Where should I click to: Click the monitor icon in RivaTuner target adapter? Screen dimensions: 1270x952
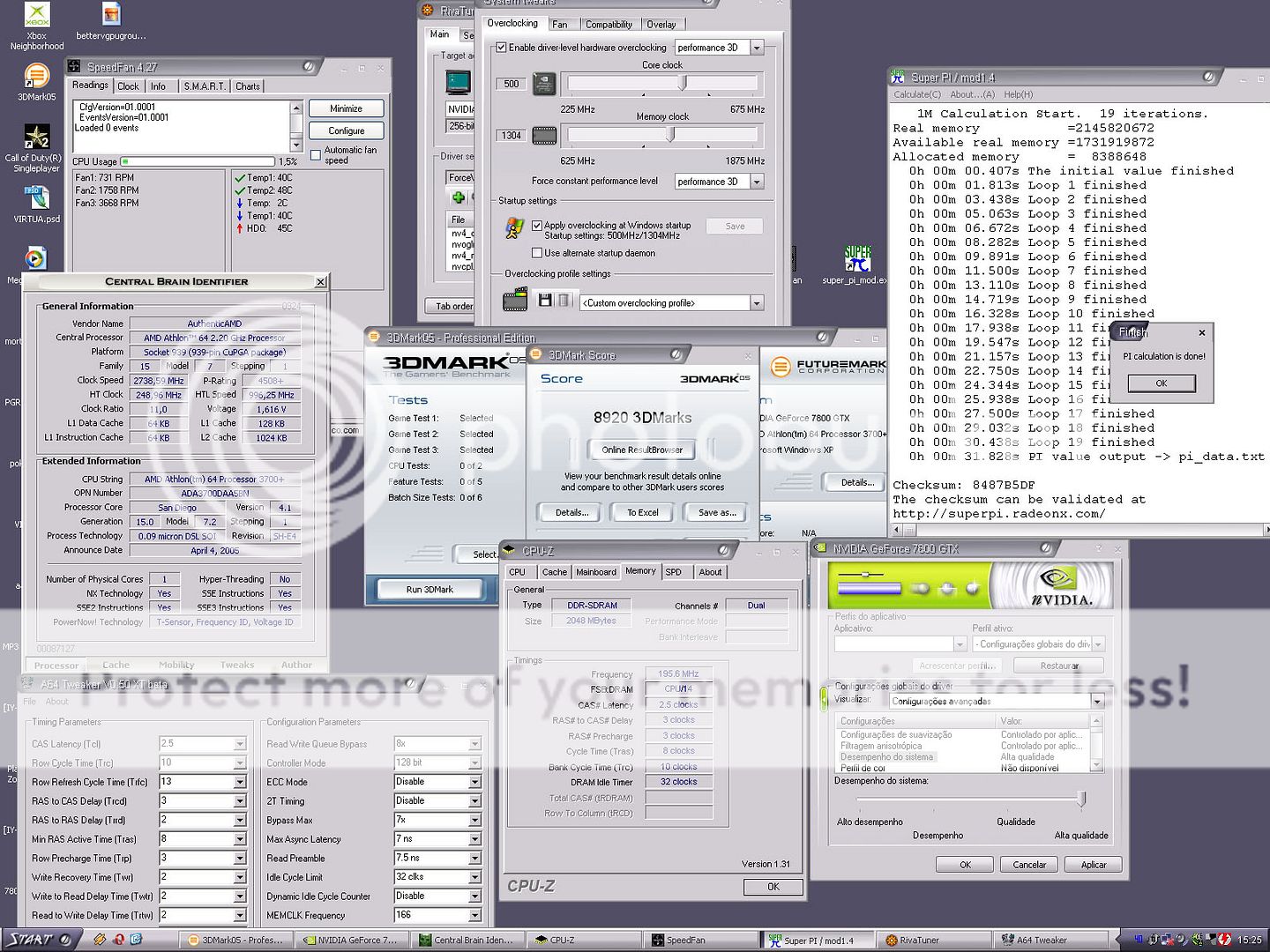[x=458, y=82]
